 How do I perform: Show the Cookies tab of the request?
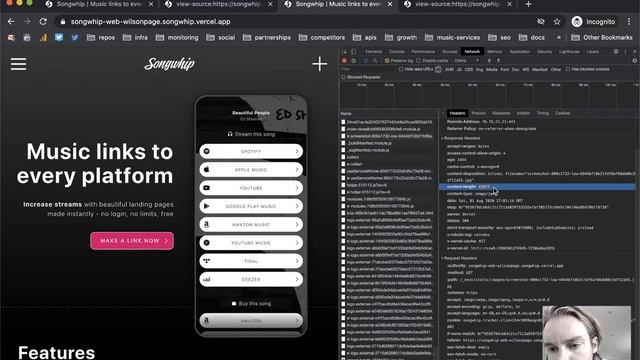point(562,113)
